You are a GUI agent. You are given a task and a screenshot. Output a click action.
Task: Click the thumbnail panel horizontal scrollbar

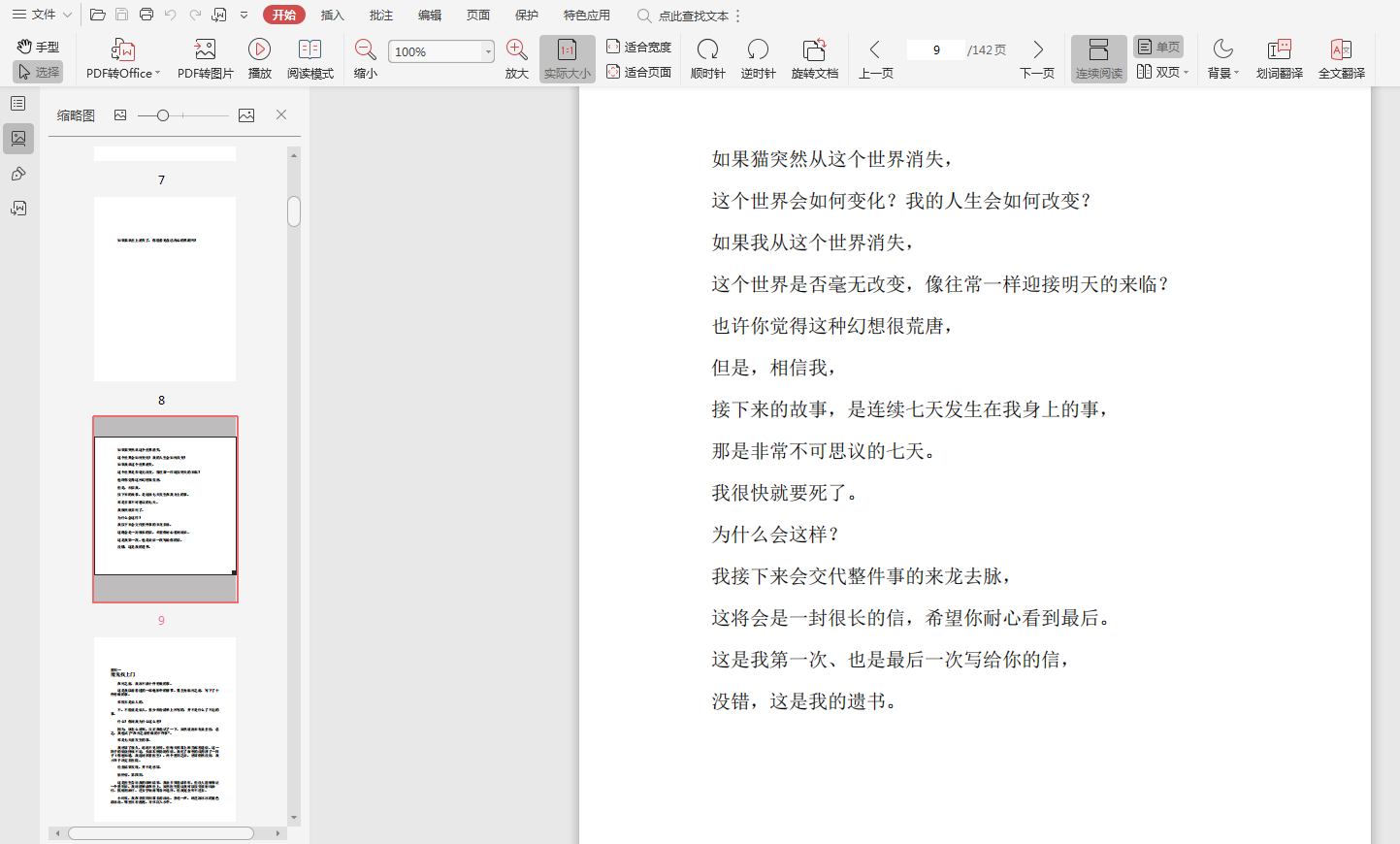[161, 833]
